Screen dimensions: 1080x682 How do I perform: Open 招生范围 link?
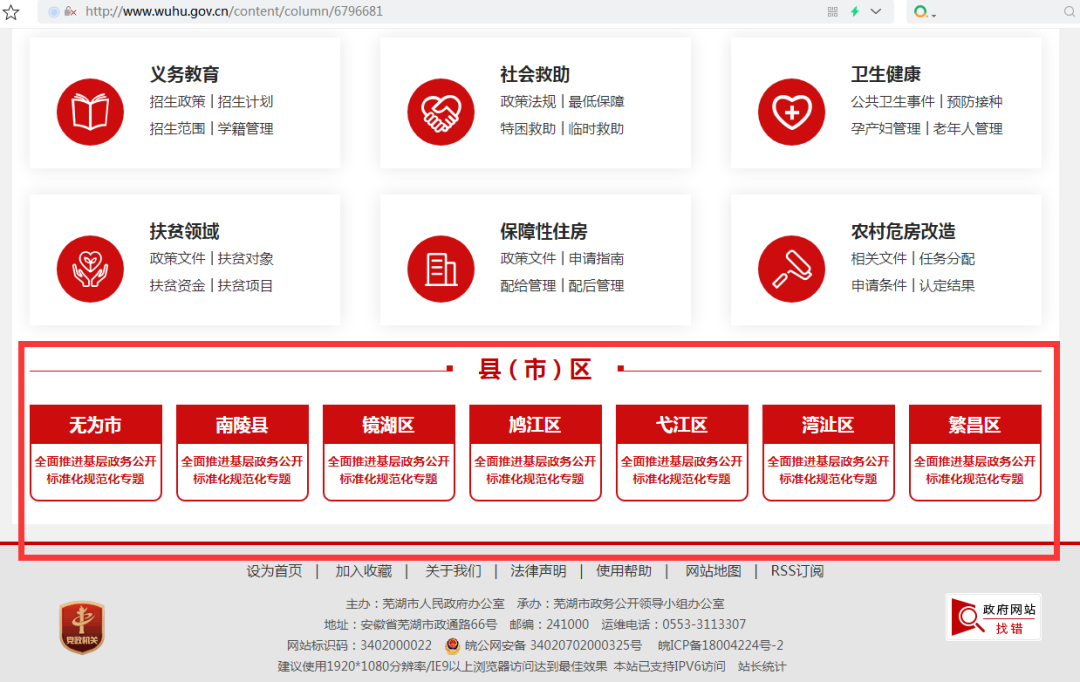point(177,129)
